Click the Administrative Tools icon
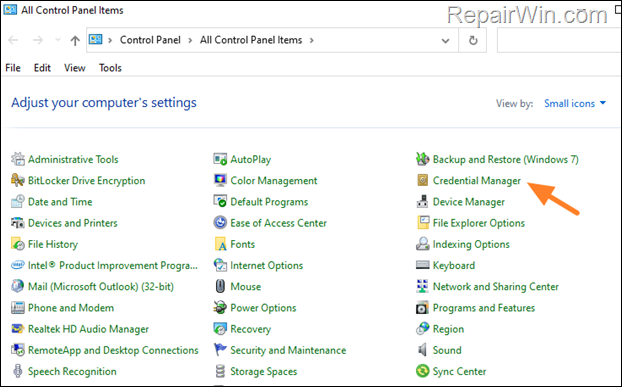622x387 pixels. 17,159
